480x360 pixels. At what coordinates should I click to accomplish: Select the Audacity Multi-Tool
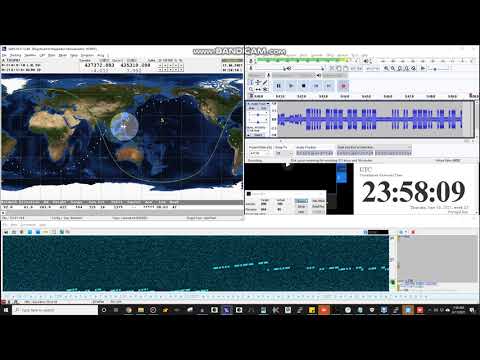click(x=265, y=89)
